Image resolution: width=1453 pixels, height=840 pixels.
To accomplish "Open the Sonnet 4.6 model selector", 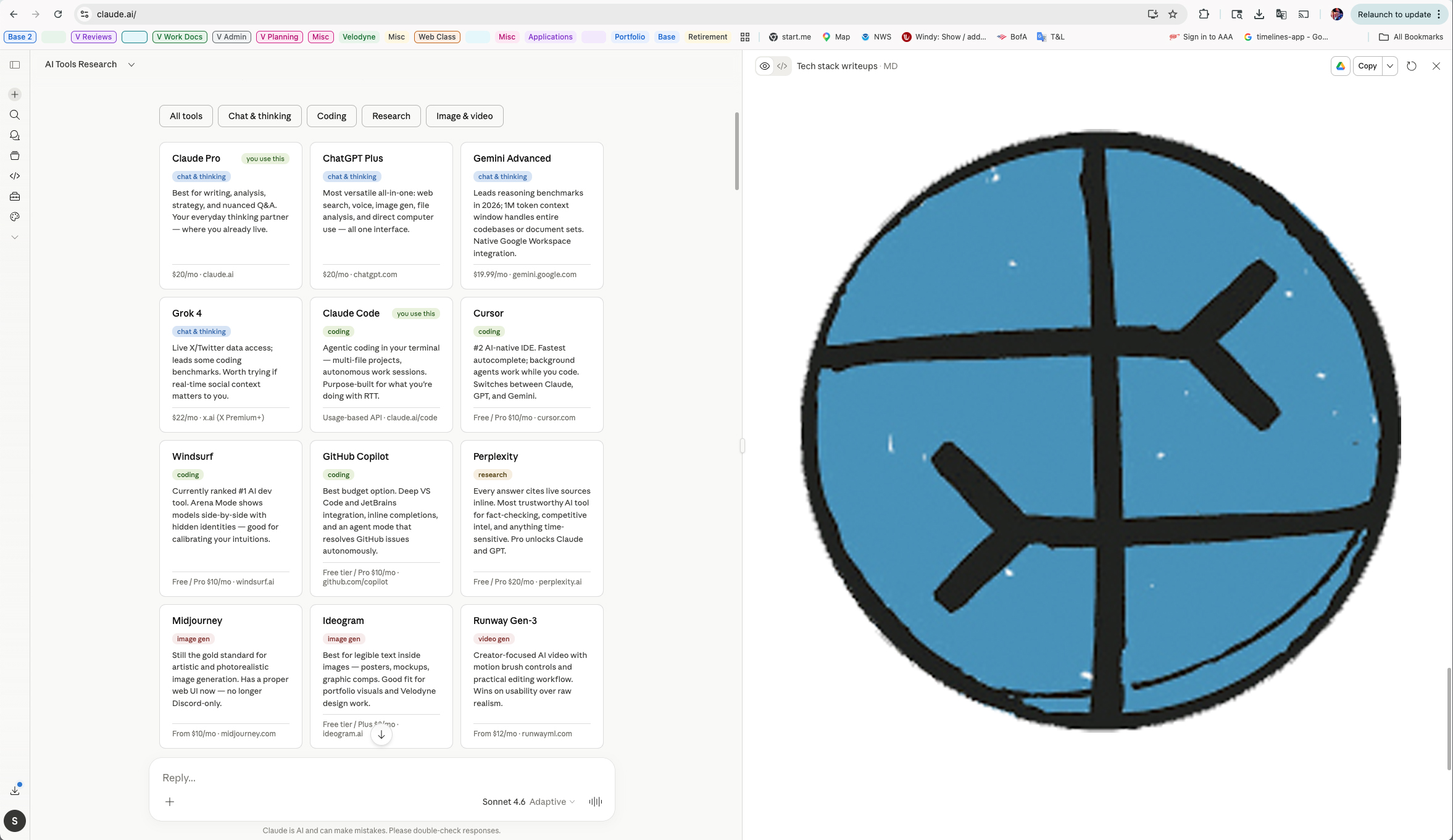I will click(528, 802).
